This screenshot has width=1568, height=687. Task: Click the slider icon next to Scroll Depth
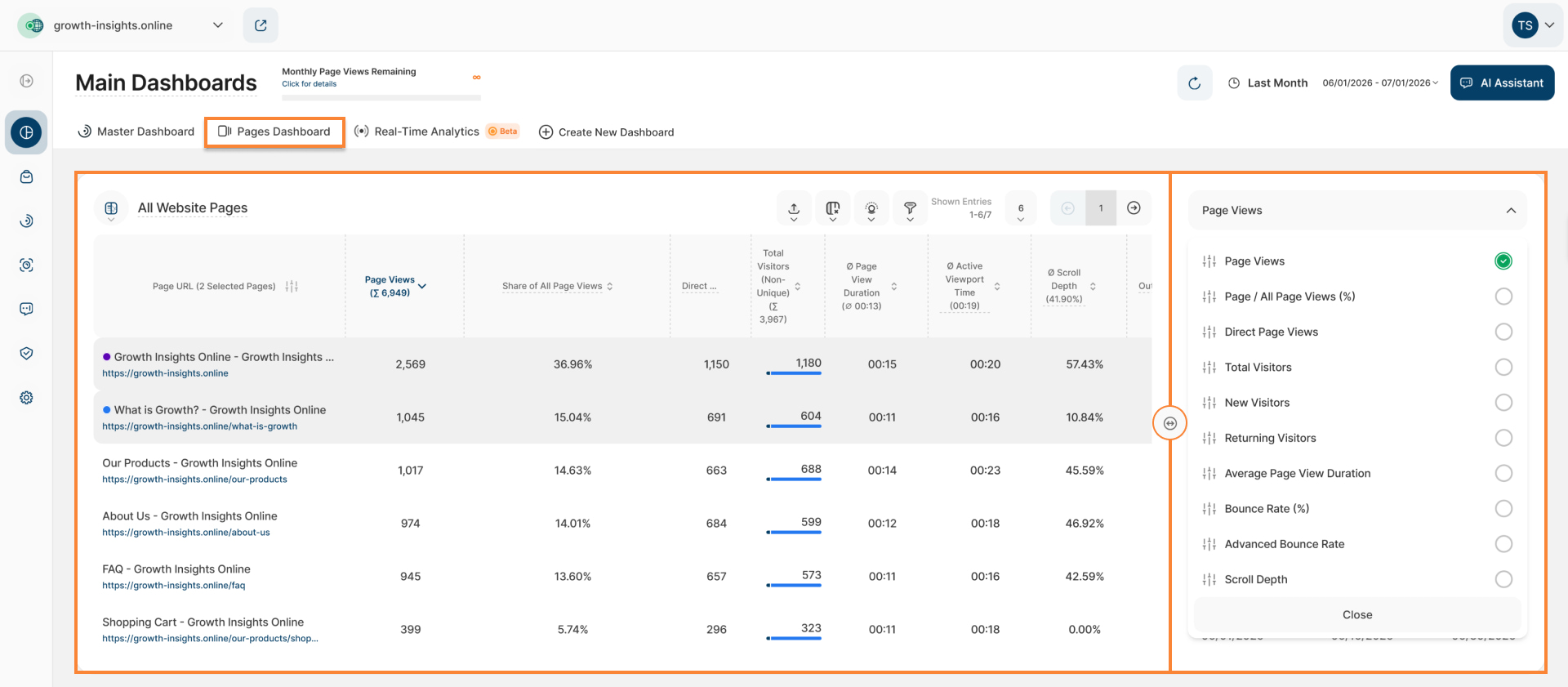coord(1209,580)
